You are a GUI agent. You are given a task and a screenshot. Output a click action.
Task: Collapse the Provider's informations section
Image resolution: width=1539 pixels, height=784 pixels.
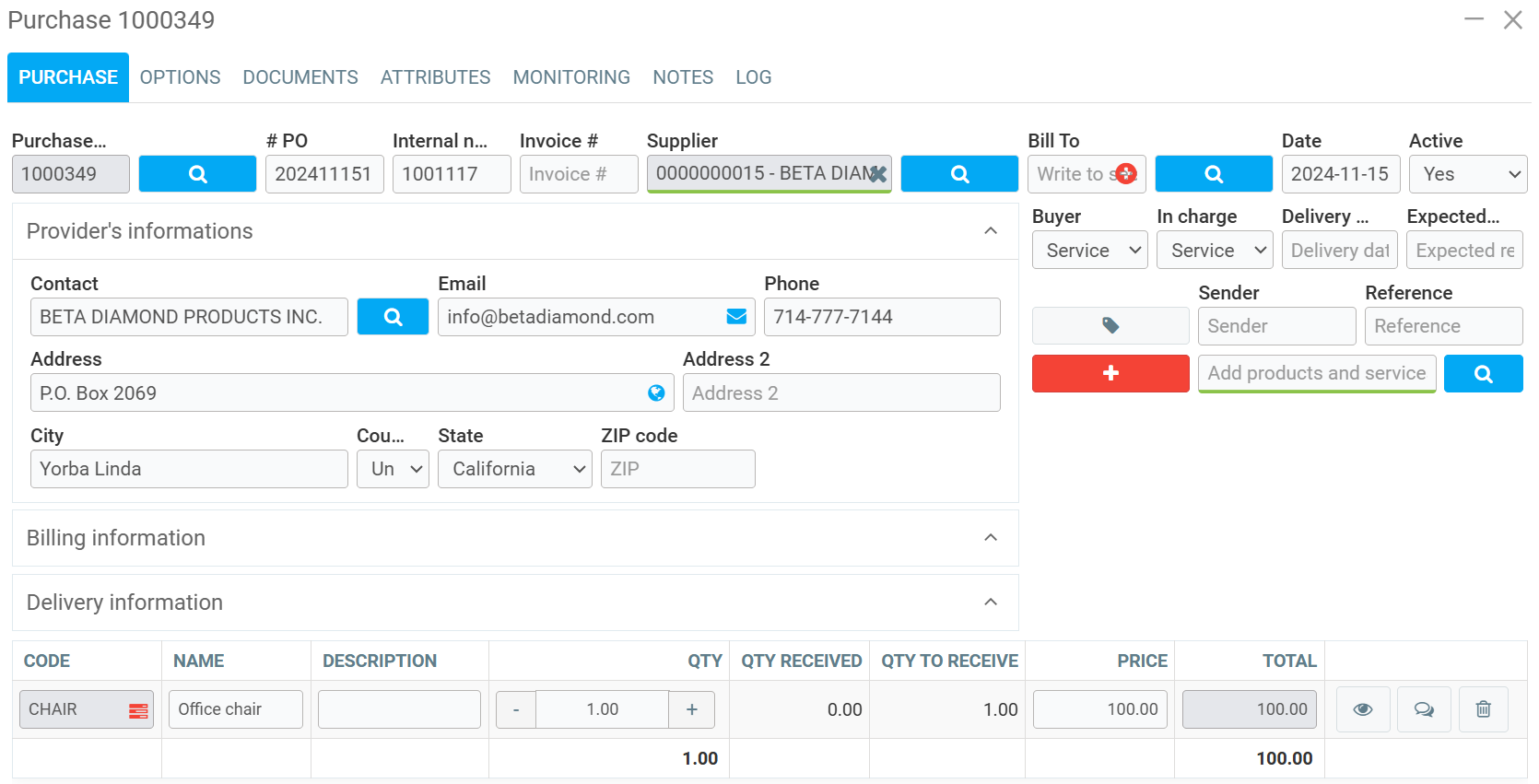990,231
